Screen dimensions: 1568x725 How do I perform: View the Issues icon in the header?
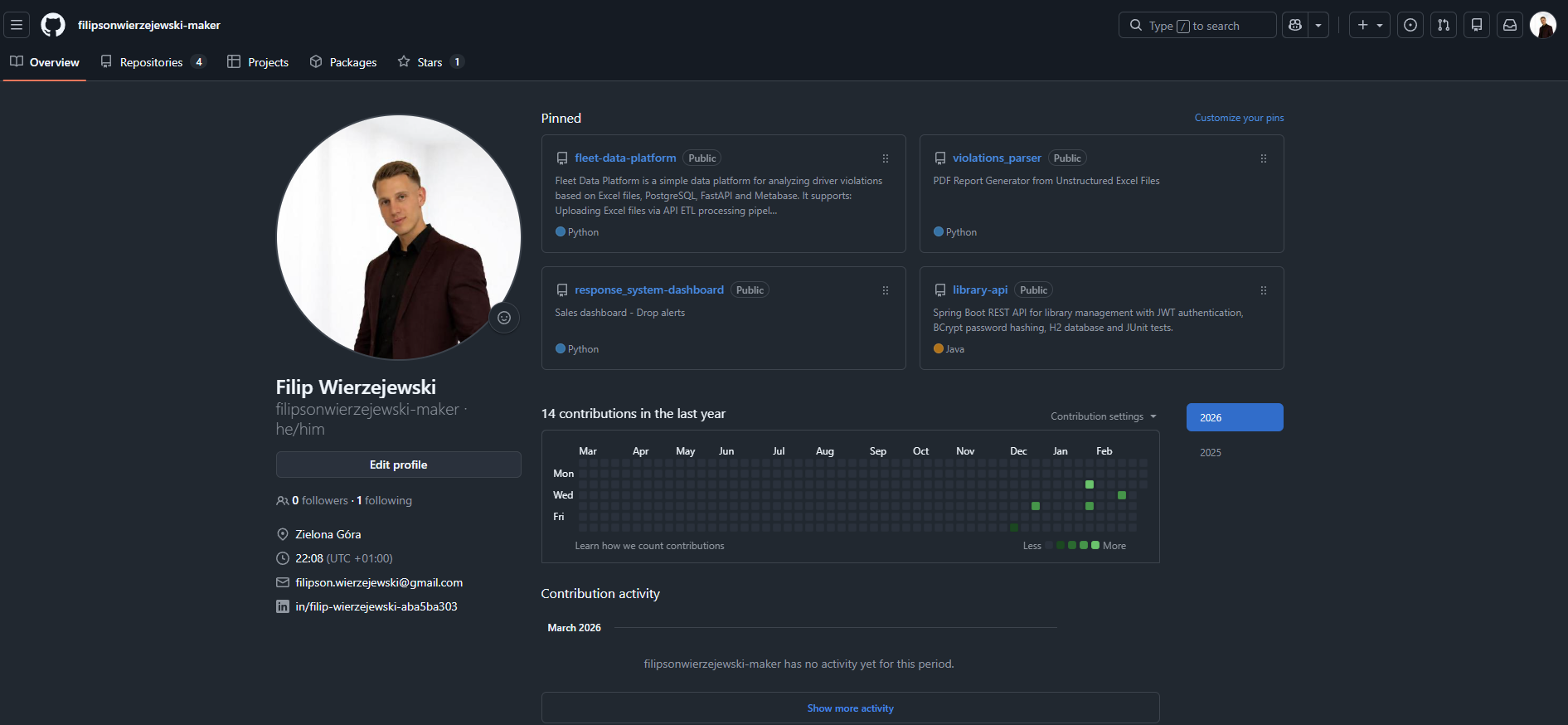1410,25
